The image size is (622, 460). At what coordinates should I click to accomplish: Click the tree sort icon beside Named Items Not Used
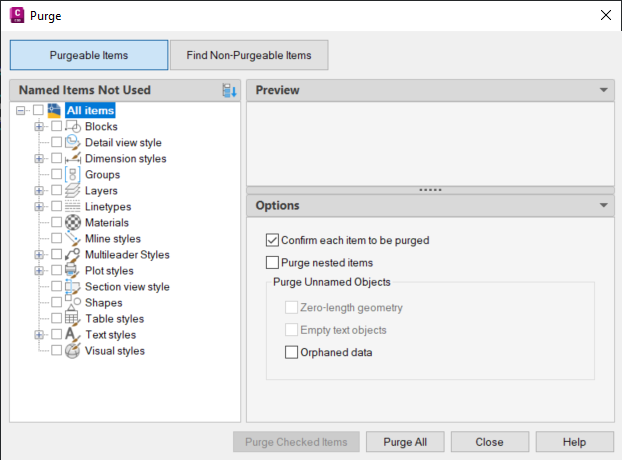tap(229, 90)
